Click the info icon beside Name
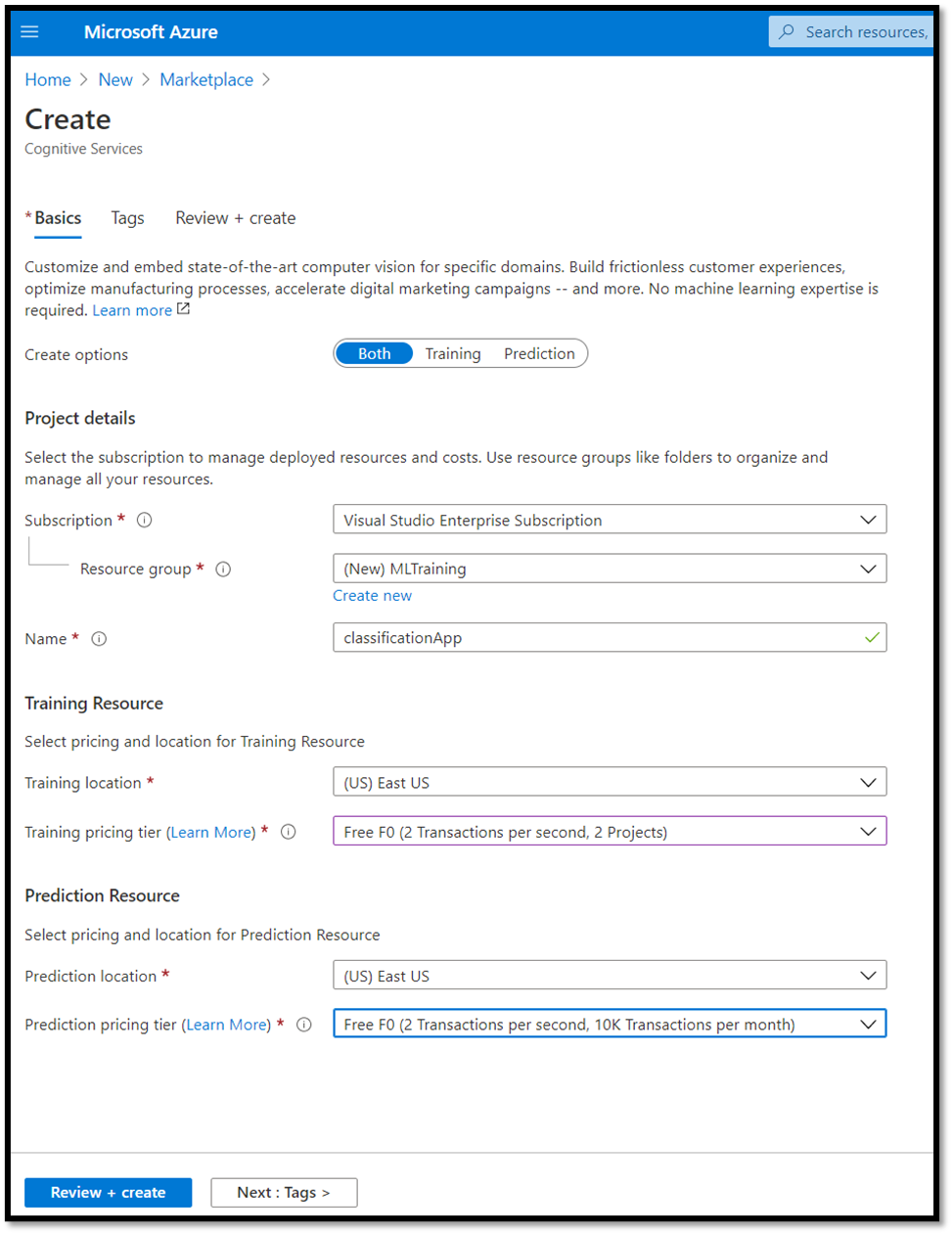The height and width of the screenshot is (1234, 952). click(98, 638)
